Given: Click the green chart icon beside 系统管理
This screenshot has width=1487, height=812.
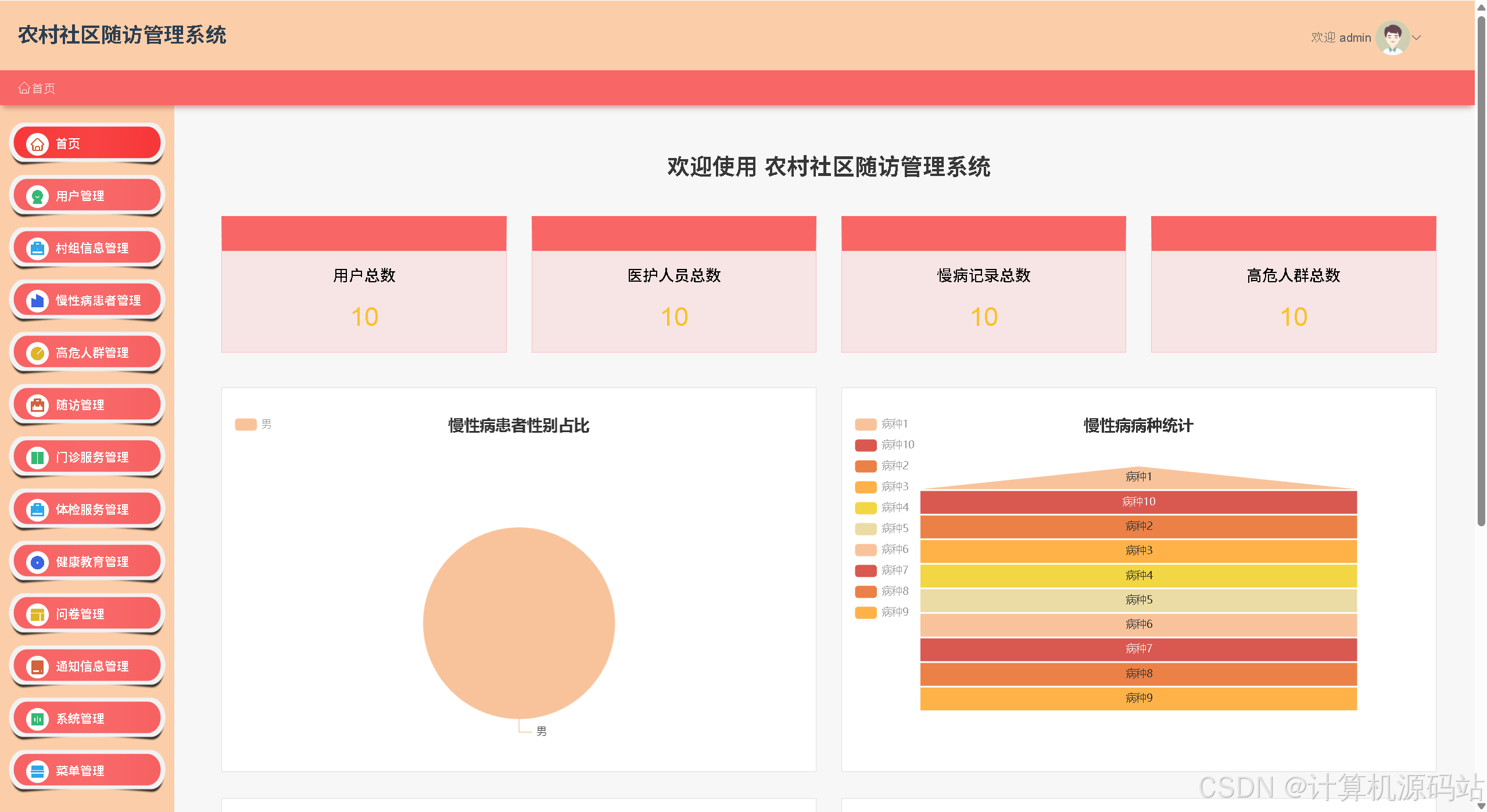Looking at the screenshot, I should 37,719.
